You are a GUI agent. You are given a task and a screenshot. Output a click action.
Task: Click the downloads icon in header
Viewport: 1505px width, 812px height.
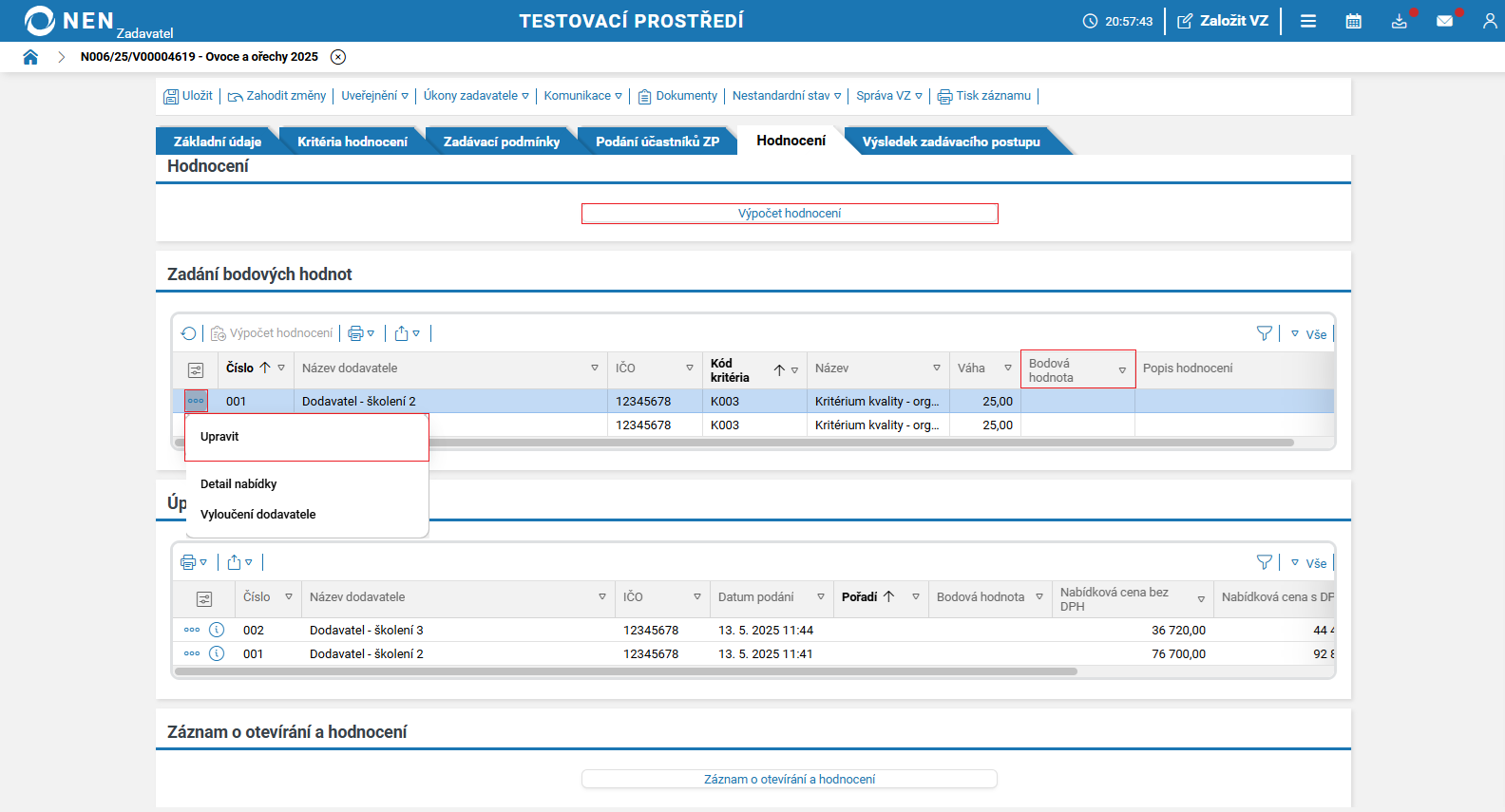[1399, 21]
